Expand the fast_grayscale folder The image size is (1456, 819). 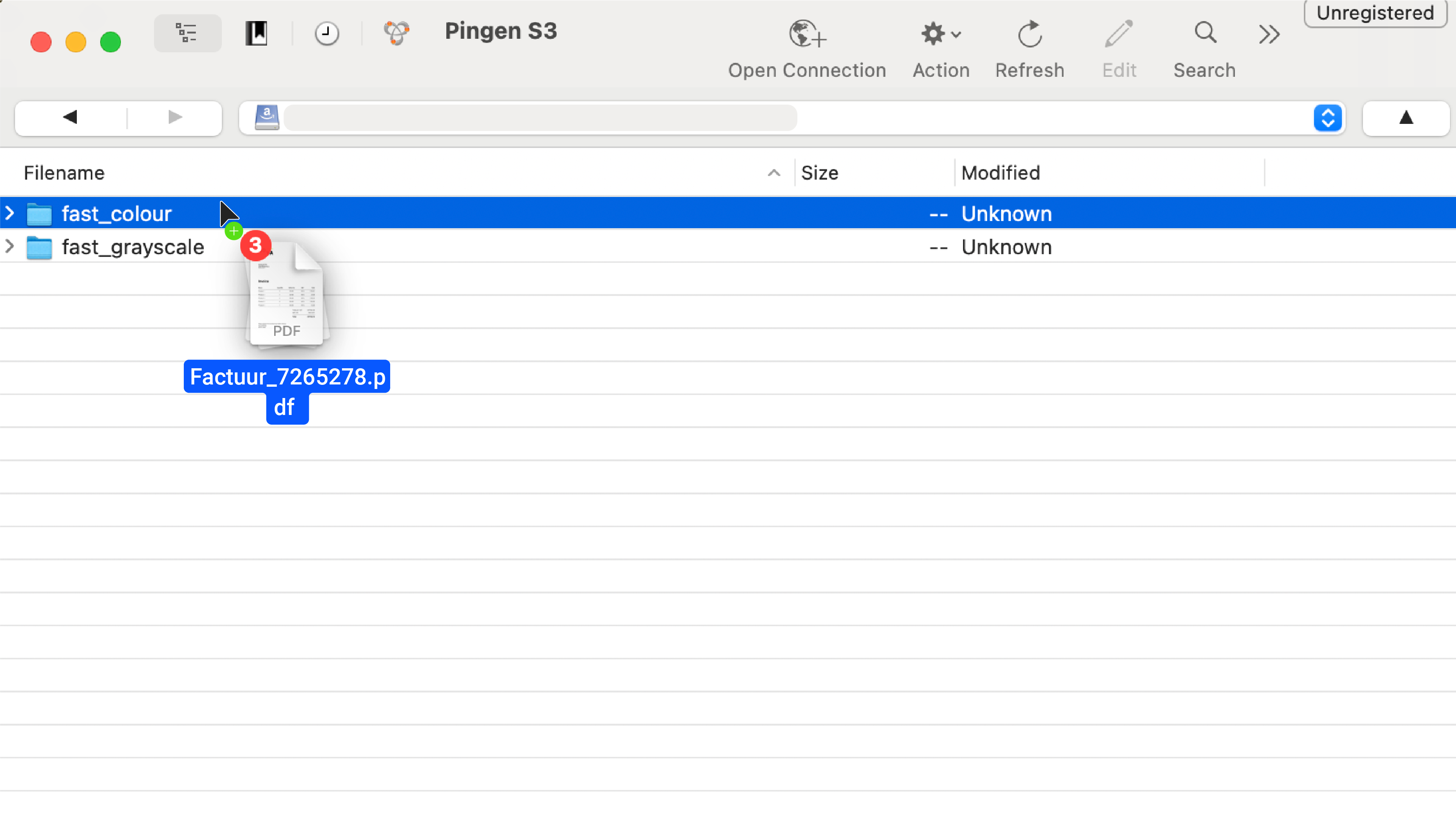tap(10, 246)
